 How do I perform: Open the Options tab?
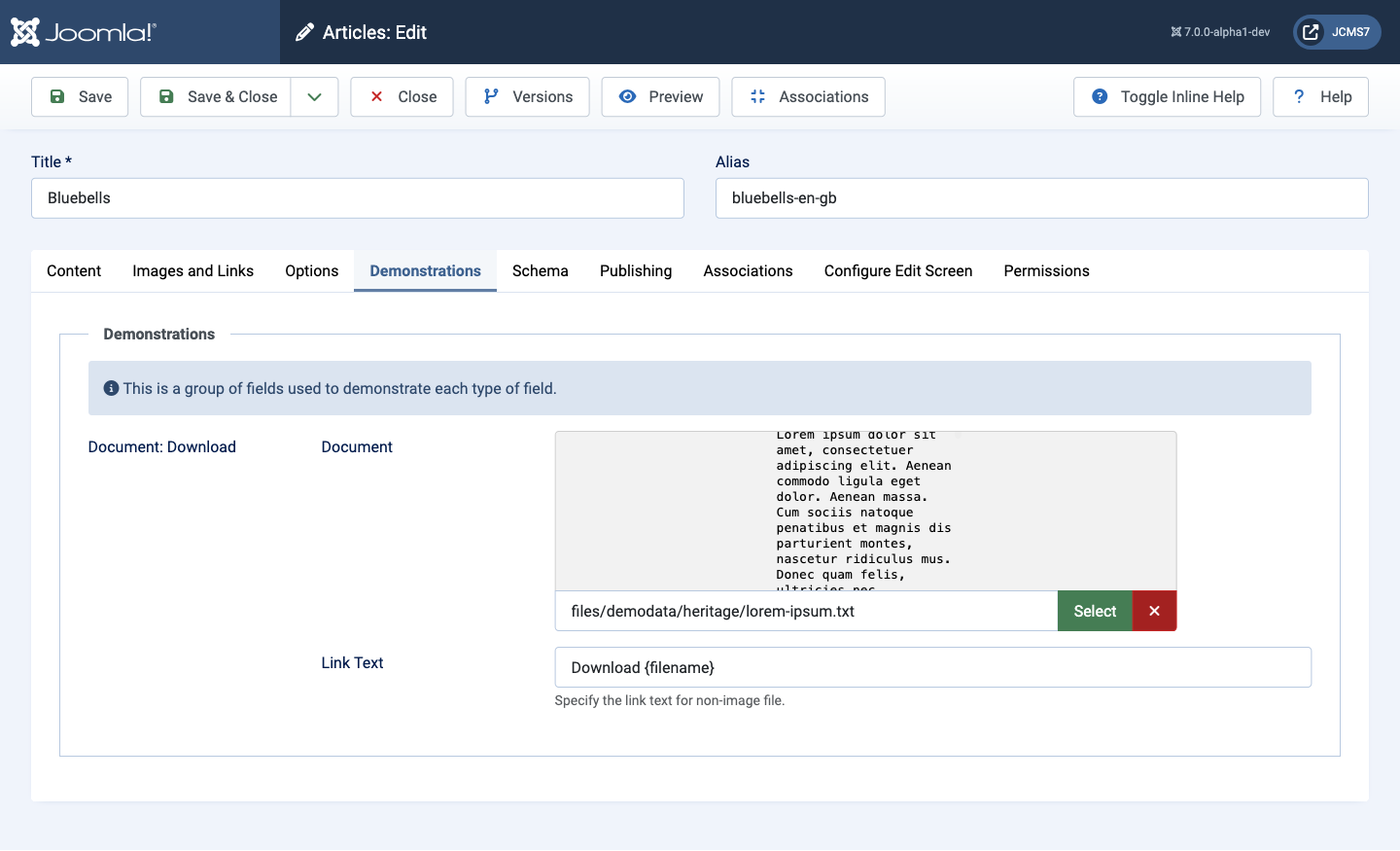click(x=312, y=270)
